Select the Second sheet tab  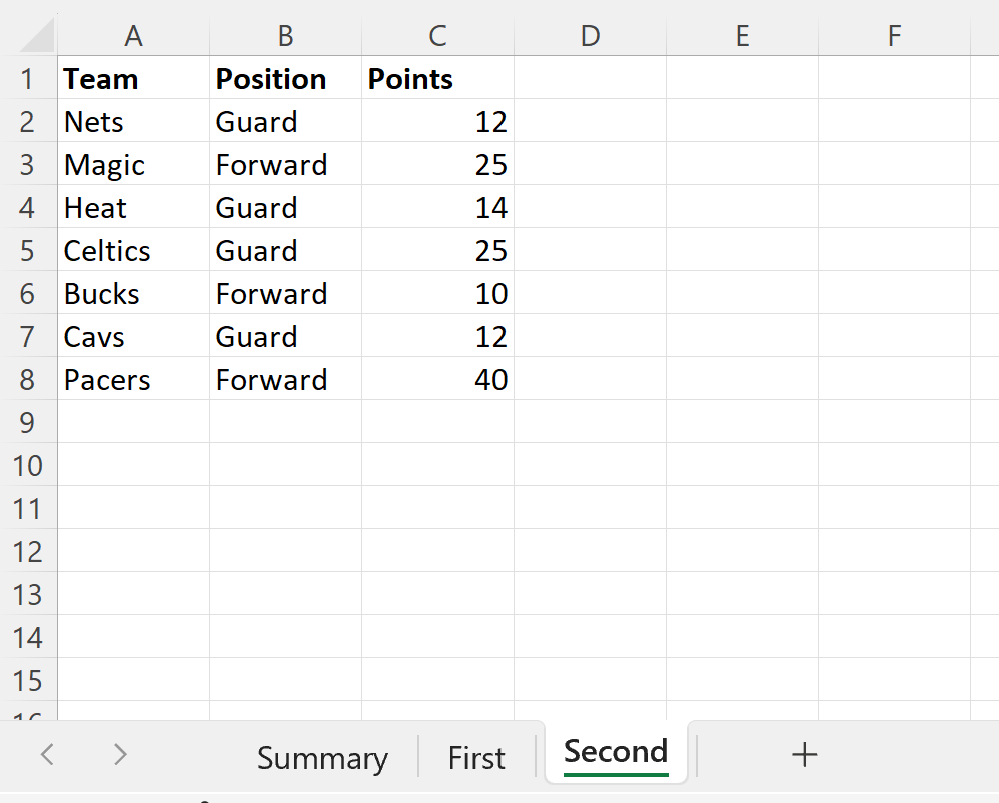coord(616,752)
